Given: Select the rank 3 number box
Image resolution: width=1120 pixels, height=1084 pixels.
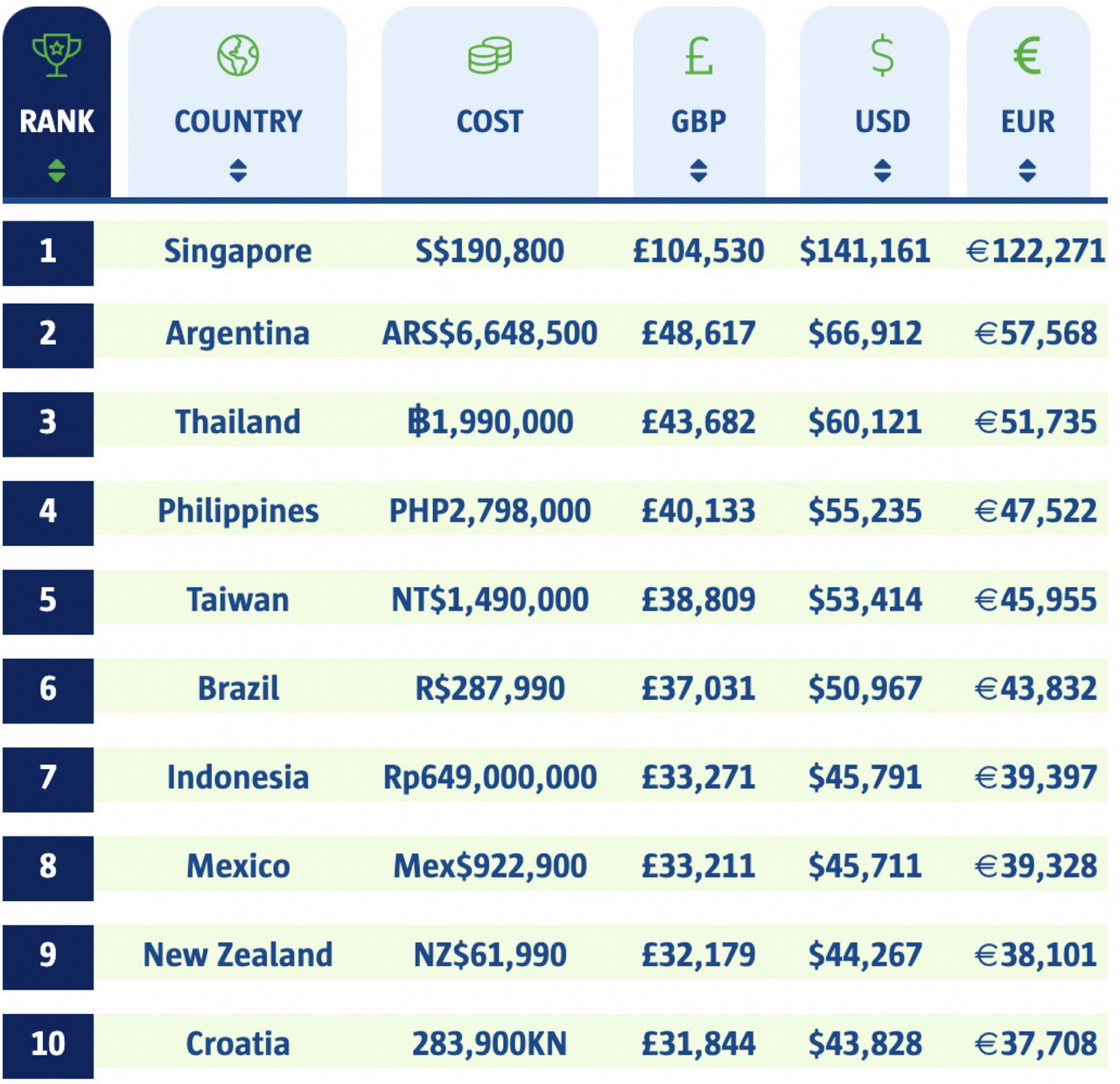Looking at the screenshot, I should point(48,423).
